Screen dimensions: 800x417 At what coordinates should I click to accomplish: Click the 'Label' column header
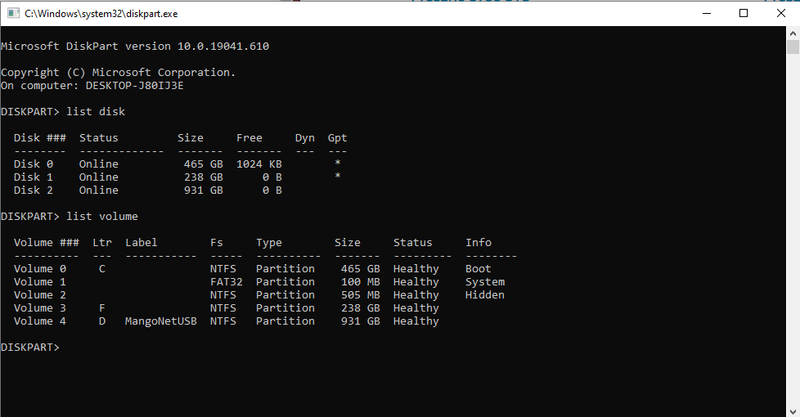point(141,243)
